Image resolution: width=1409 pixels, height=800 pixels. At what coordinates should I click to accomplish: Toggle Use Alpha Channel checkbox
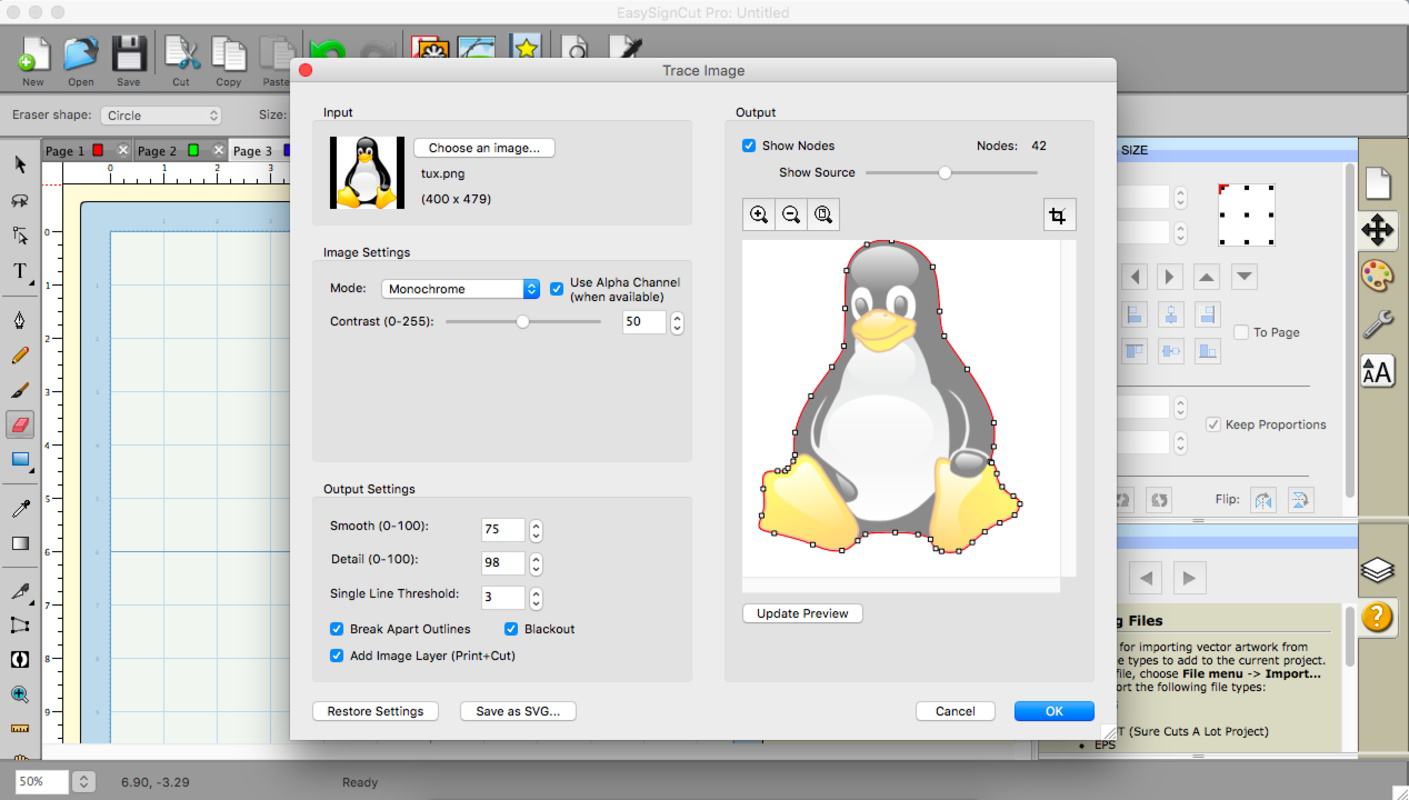tap(557, 289)
